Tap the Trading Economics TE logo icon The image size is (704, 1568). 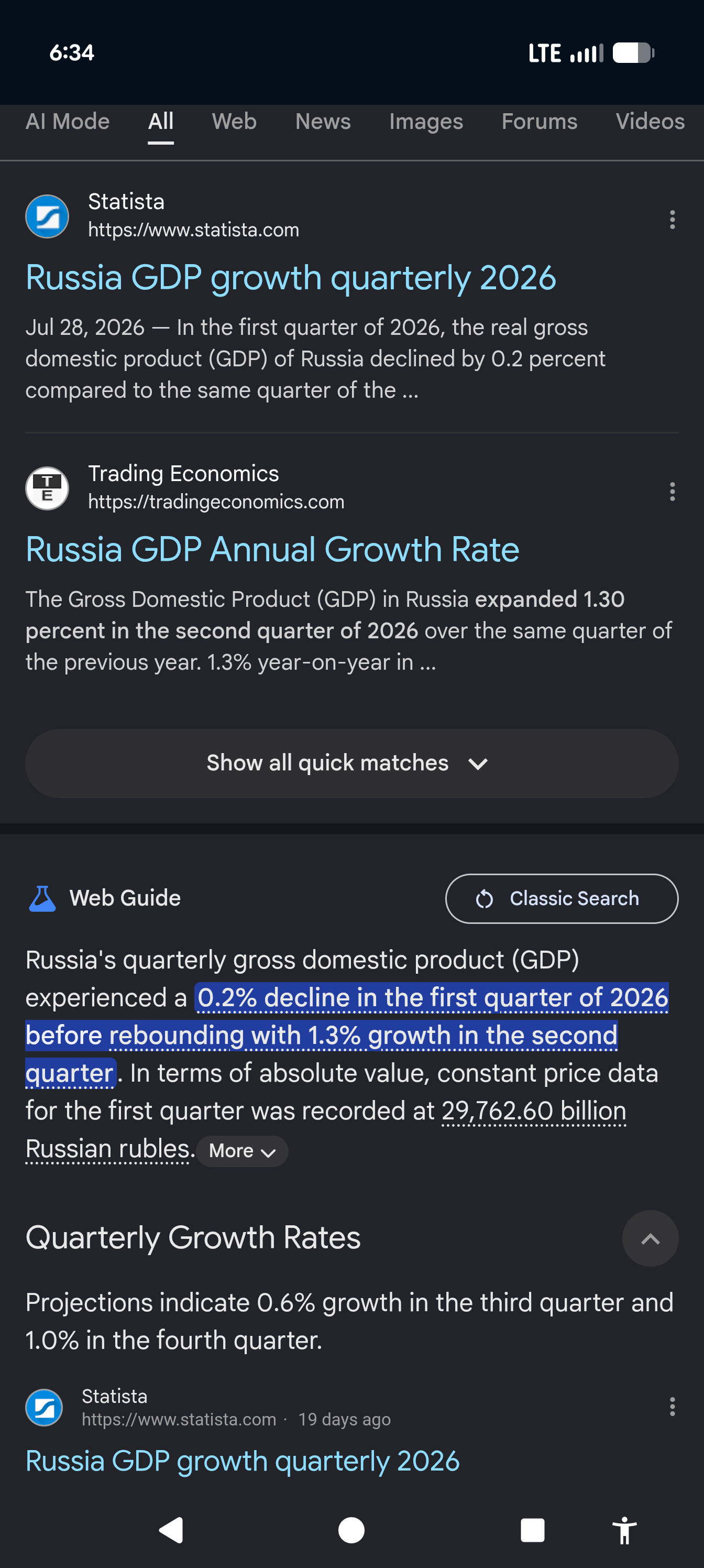[x=47, y=488]
